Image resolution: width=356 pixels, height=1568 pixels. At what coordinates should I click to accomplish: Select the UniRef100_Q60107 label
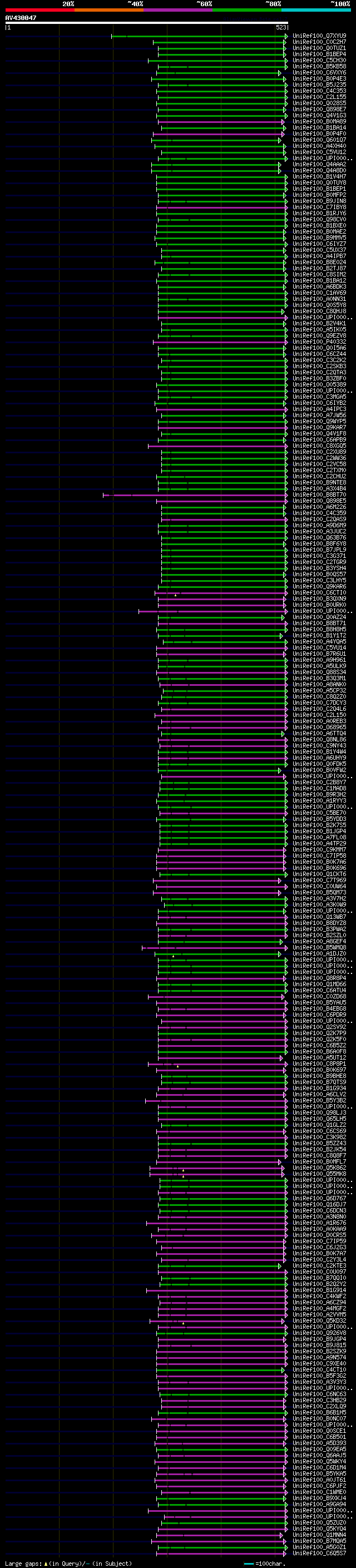tap(319, 140)
